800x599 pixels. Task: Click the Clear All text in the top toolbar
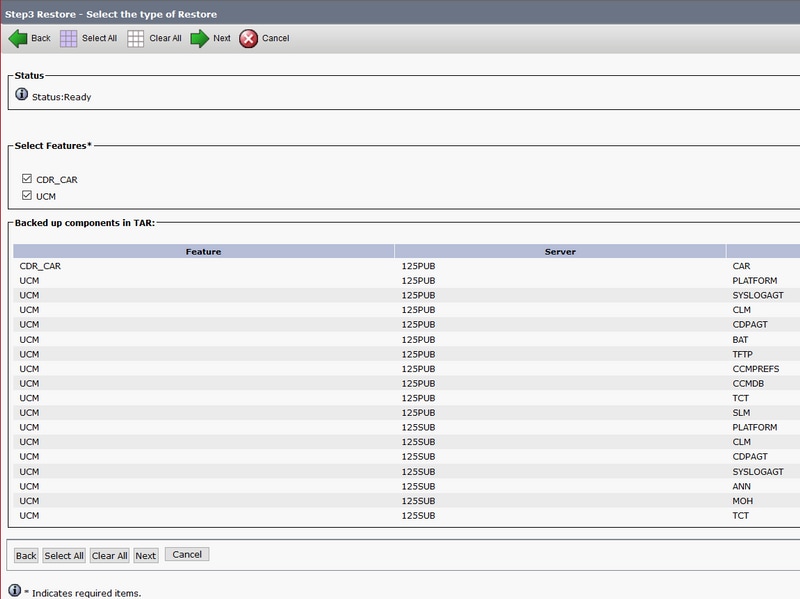click(165, 38)
